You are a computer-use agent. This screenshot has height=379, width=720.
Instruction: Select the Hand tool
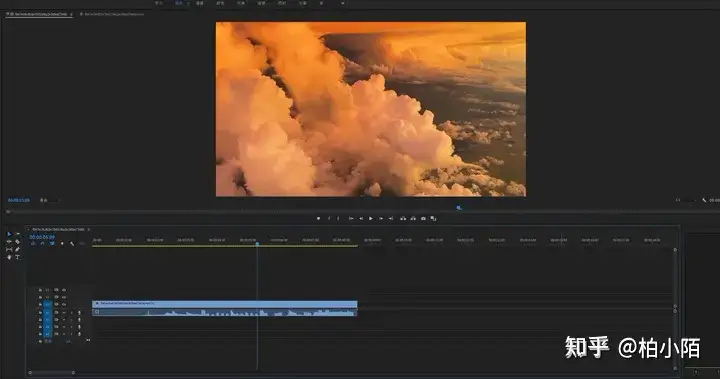click(9, 257)
